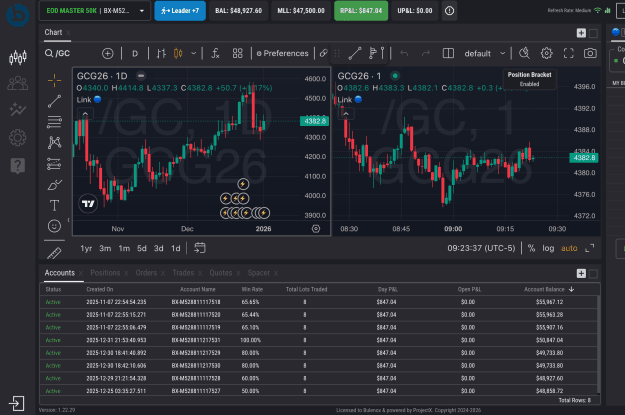The image size is (625, 415).
Task: Open the fx indicators menu
Action: [x=215, y=53]
